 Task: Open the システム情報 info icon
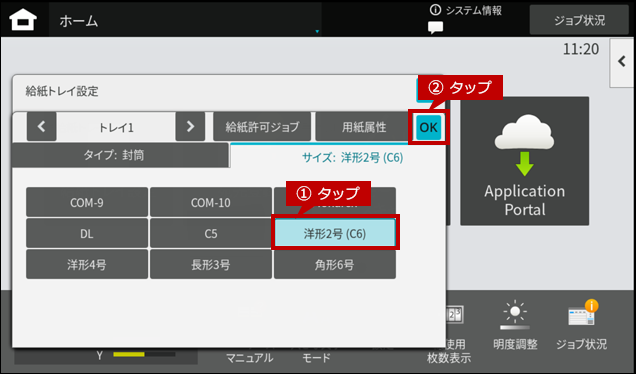[435, 10]
